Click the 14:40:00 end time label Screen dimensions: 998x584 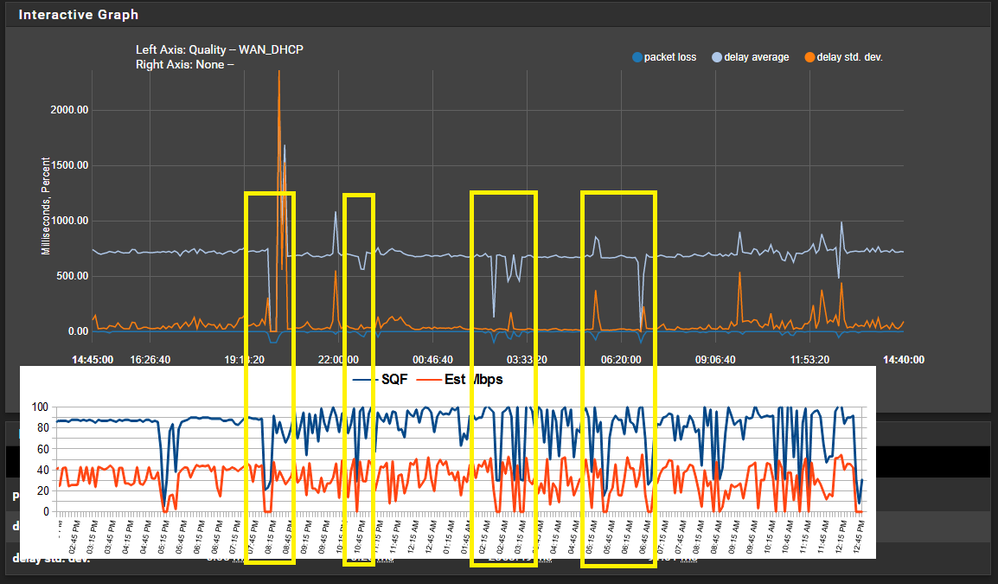pos(904,359)
